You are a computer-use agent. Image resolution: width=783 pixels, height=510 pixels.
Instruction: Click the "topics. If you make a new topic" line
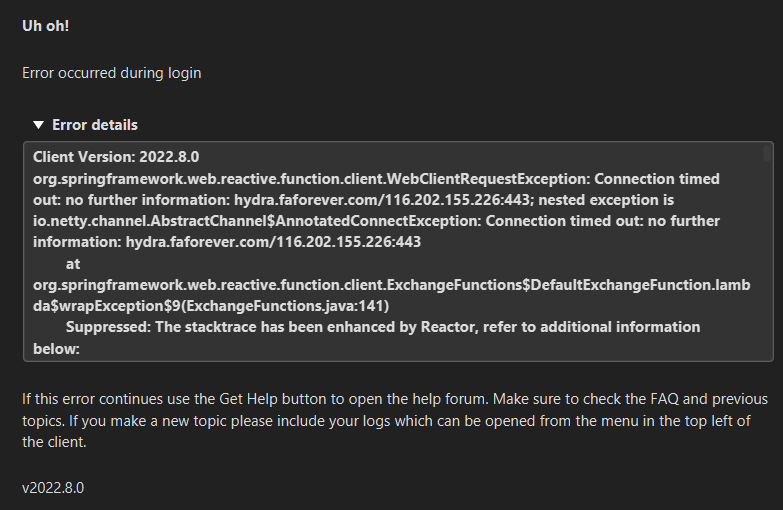[386, 421]
